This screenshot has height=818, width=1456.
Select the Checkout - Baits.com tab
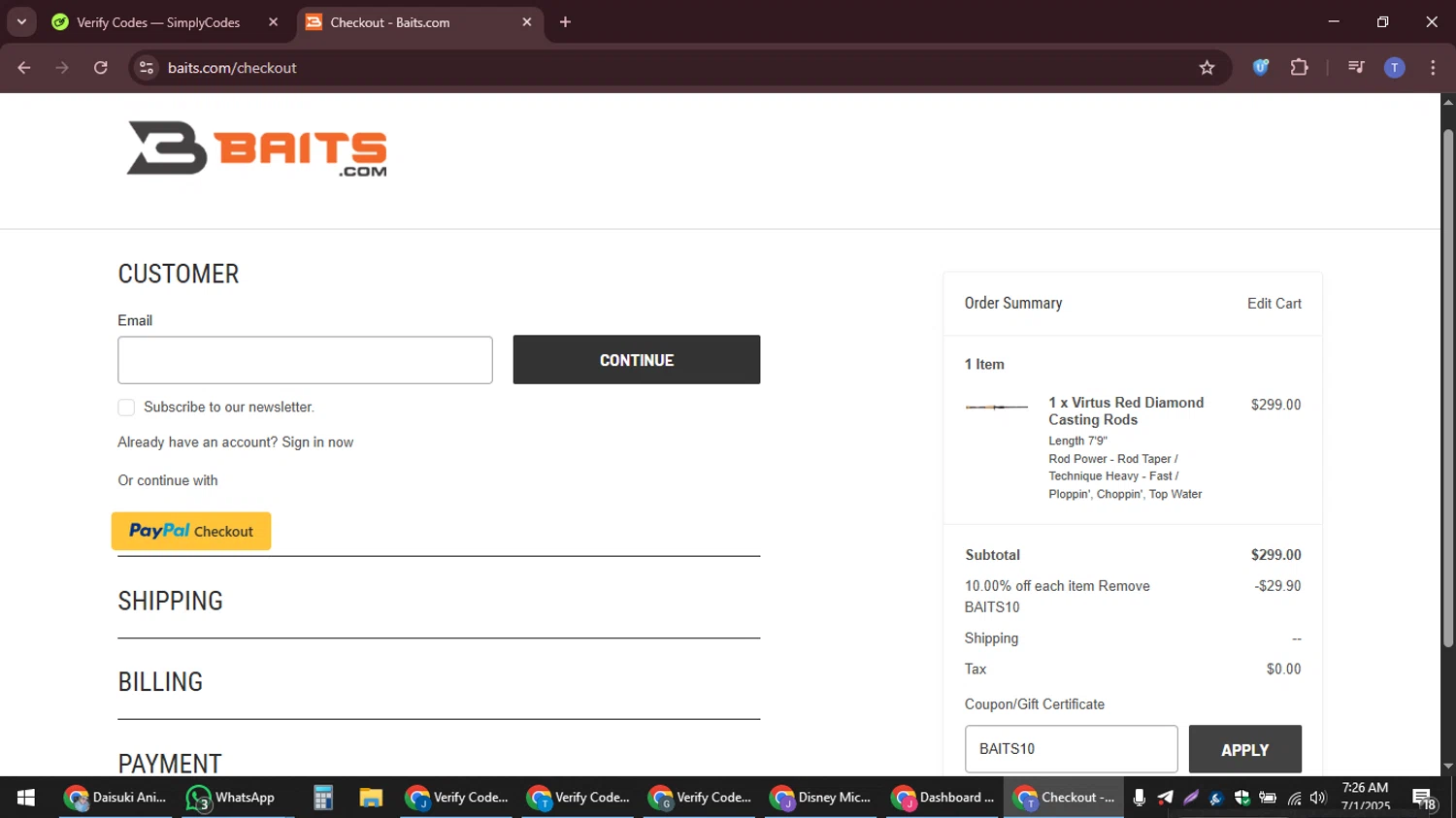390,22
